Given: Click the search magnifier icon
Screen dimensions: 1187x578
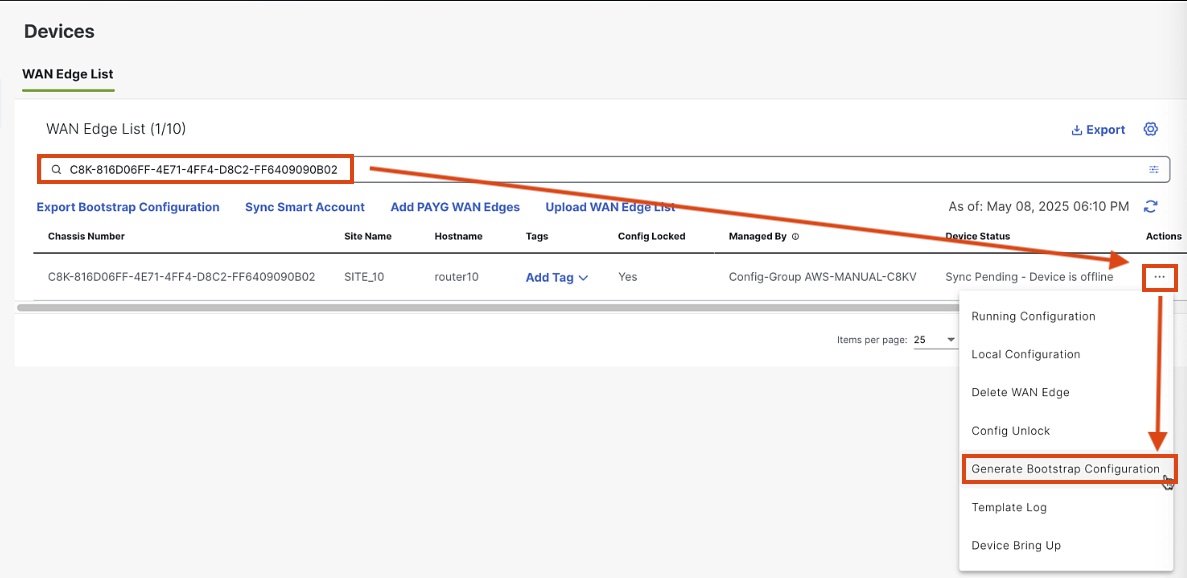Looking at the screenshot, I should 56,169.
